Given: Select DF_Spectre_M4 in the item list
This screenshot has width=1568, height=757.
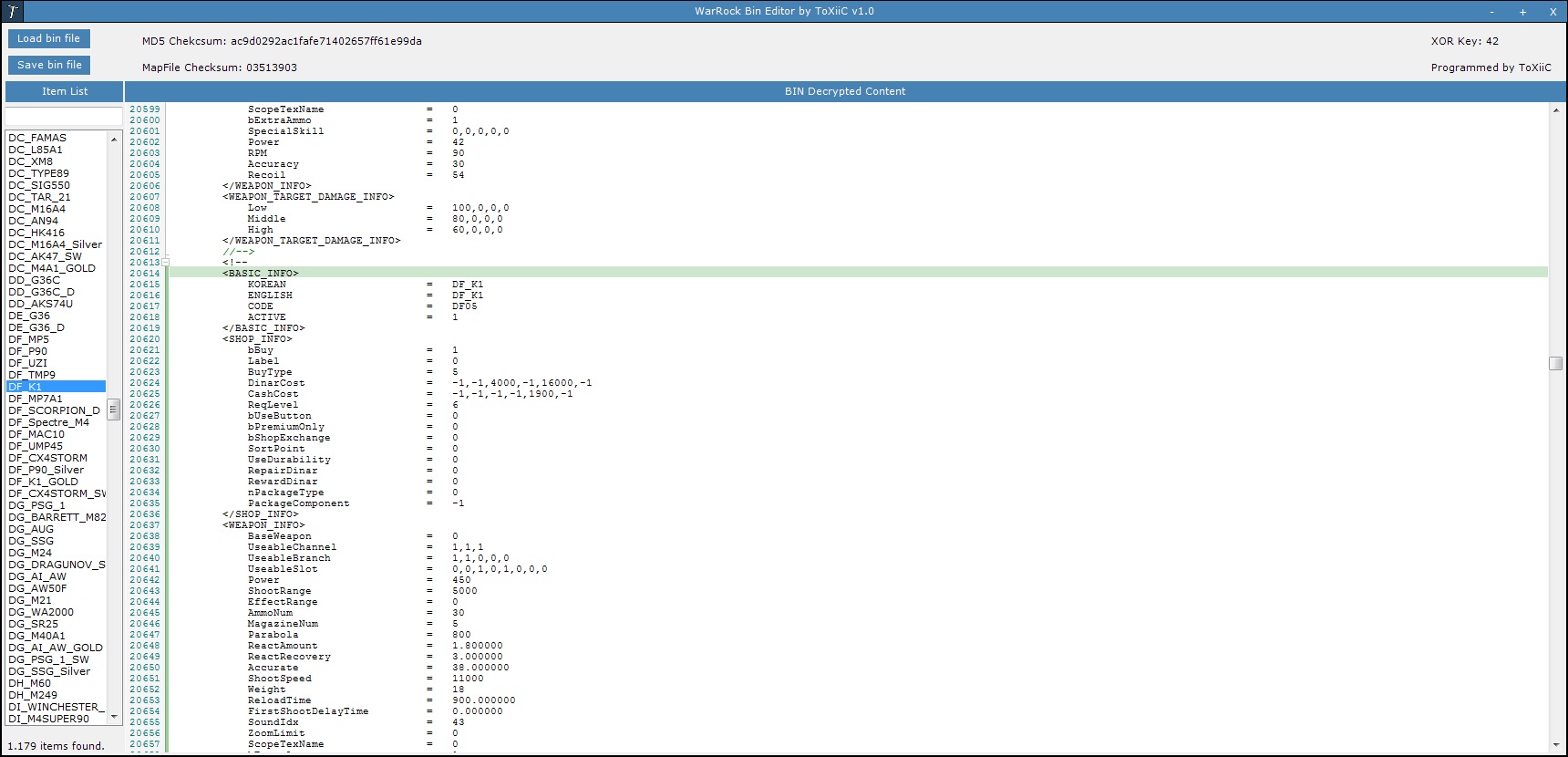Looking at the screenshot, I should (49, 422).
